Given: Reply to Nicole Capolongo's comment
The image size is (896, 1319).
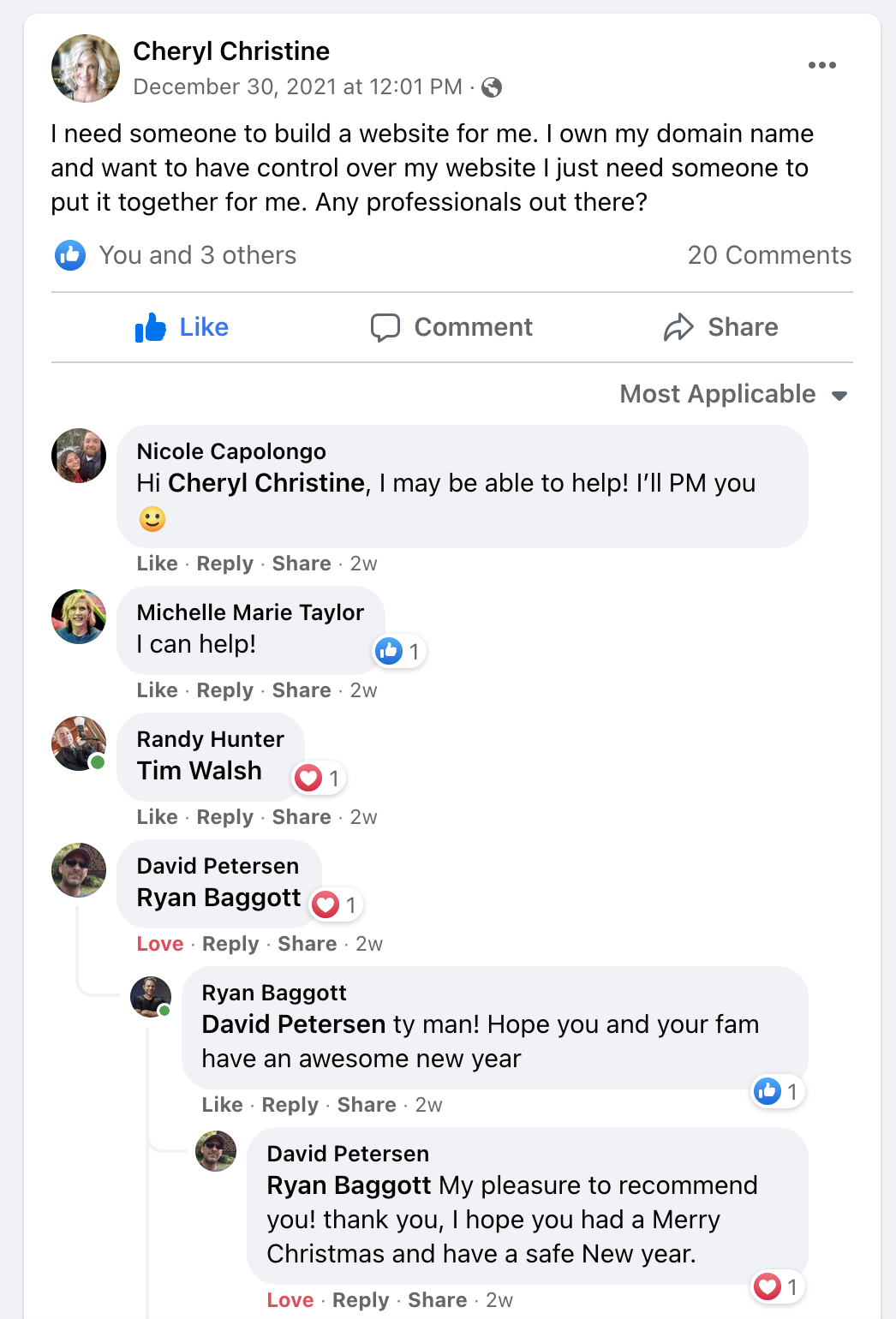Looking at the screenshot, I should pos(225,564).
